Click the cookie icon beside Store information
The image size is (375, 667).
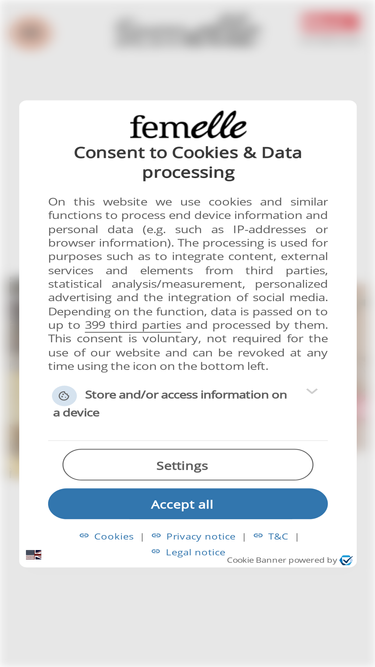coord(64,396)
